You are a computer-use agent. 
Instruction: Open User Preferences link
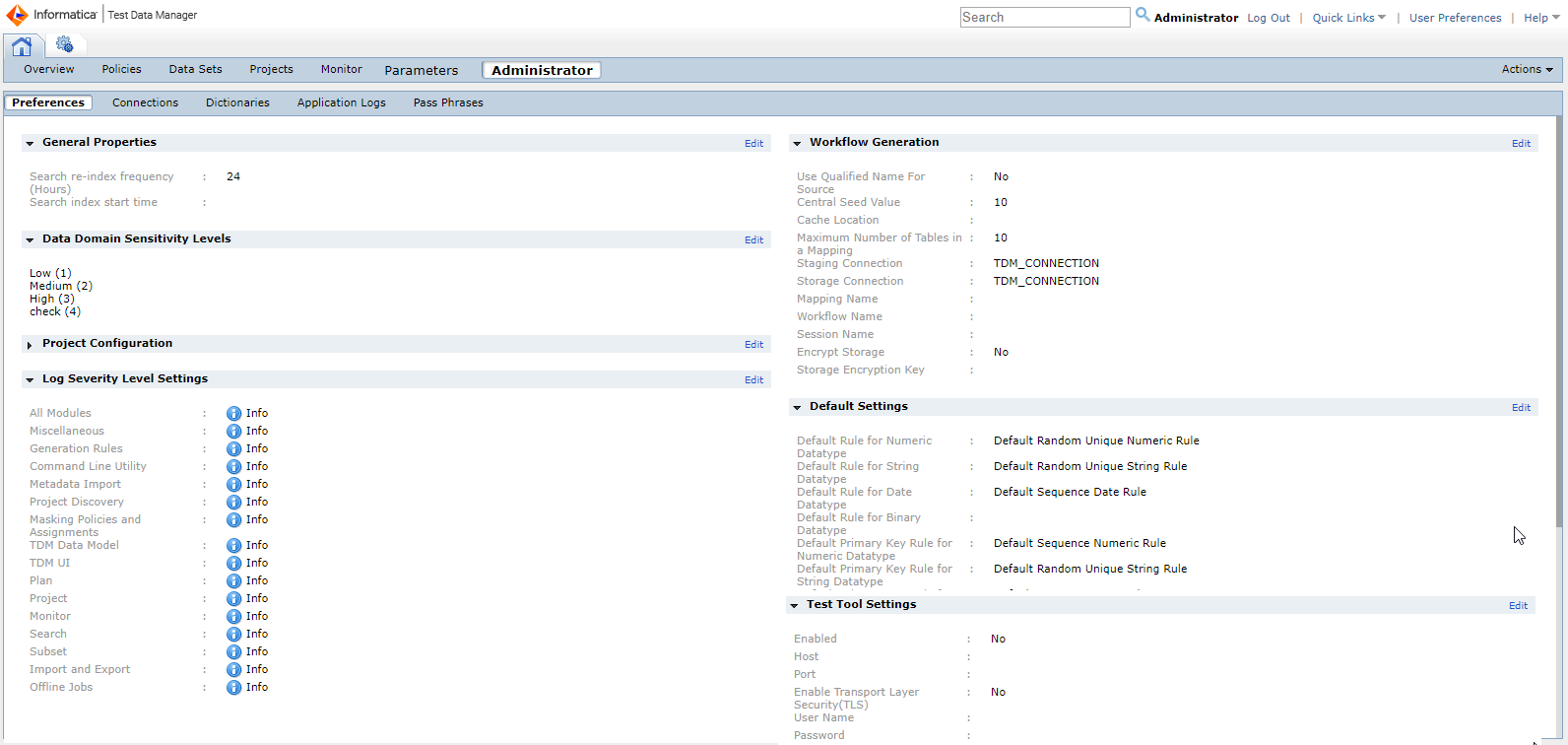1455,18
